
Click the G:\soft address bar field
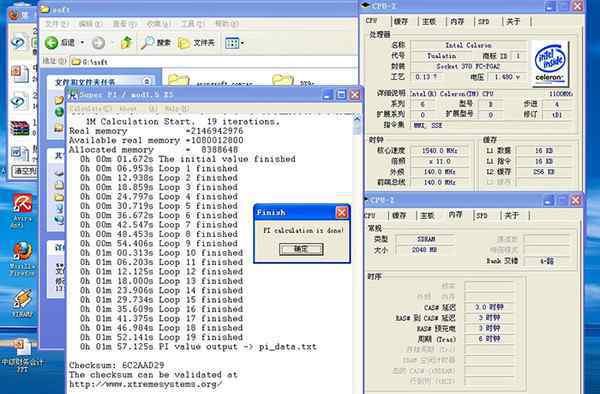[x=214, y=61]
